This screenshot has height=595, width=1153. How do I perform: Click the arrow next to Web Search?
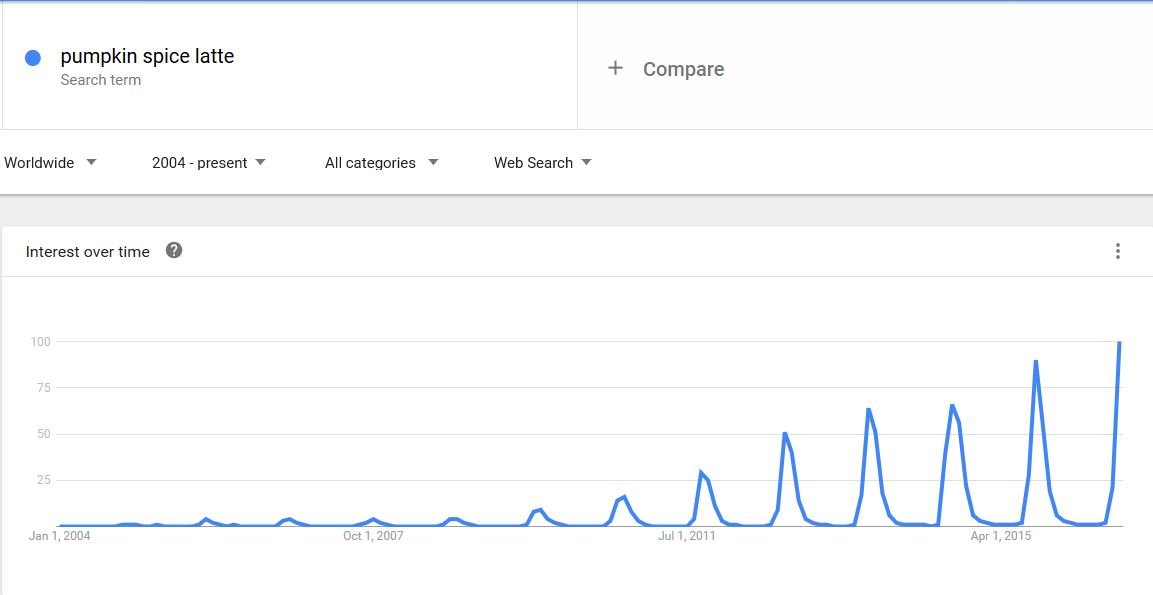tap(586, 162)
